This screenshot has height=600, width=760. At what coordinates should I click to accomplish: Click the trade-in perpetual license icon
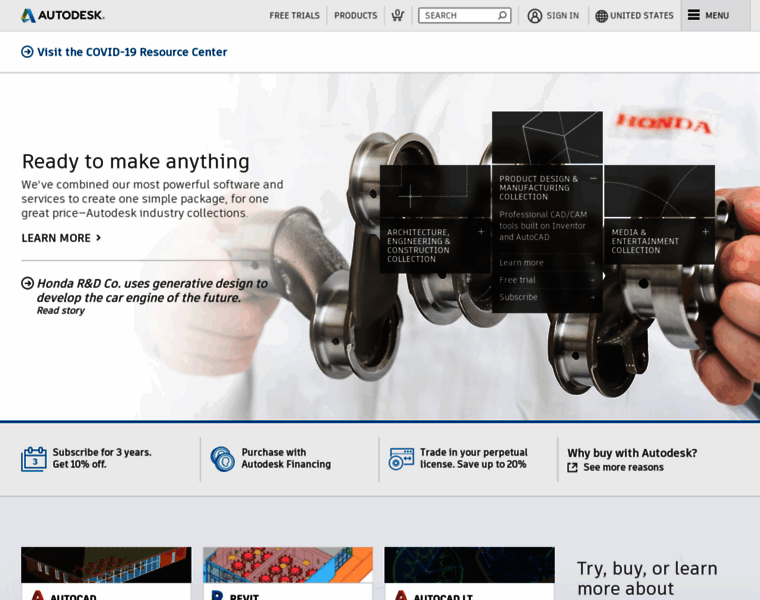click(x=401, y=458)
